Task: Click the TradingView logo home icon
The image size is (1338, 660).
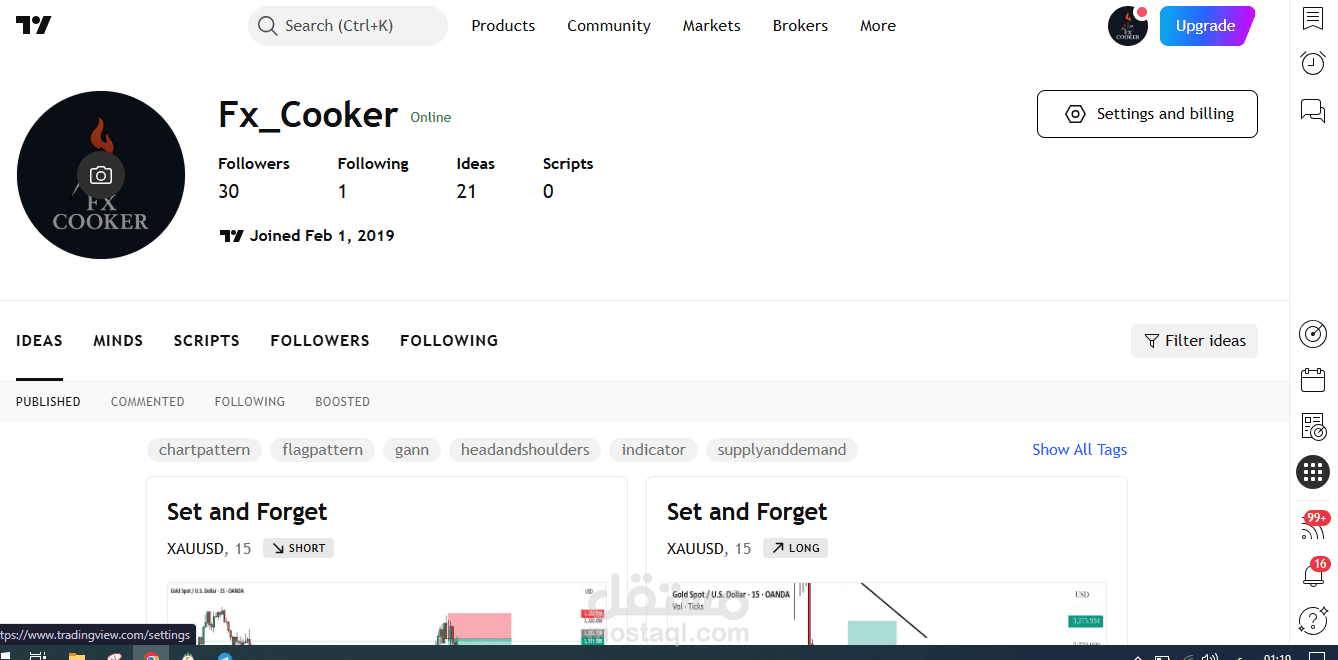Action: tap(34, 26)
